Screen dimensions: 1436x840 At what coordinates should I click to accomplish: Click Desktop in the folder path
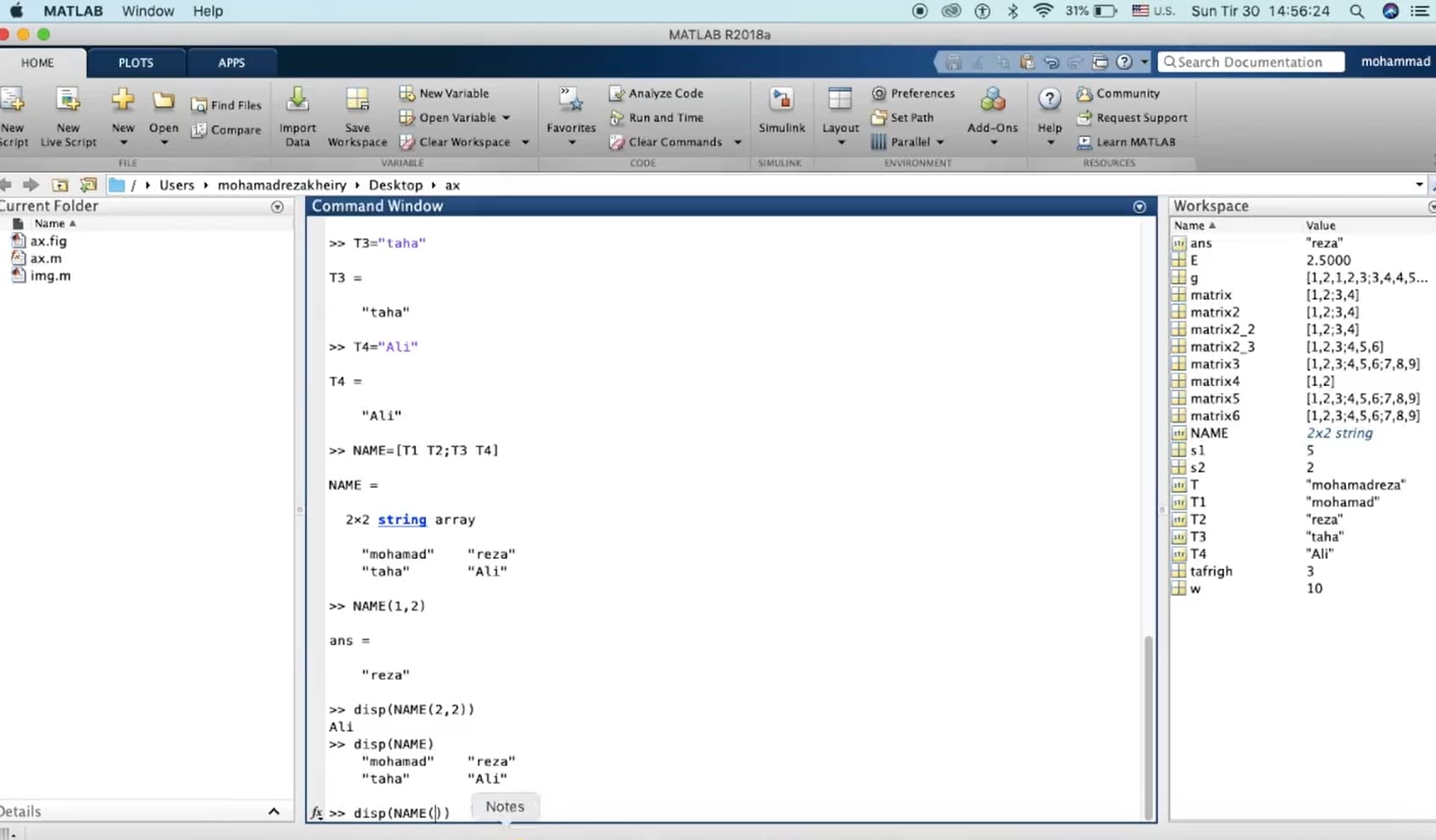tap(396, 185)
